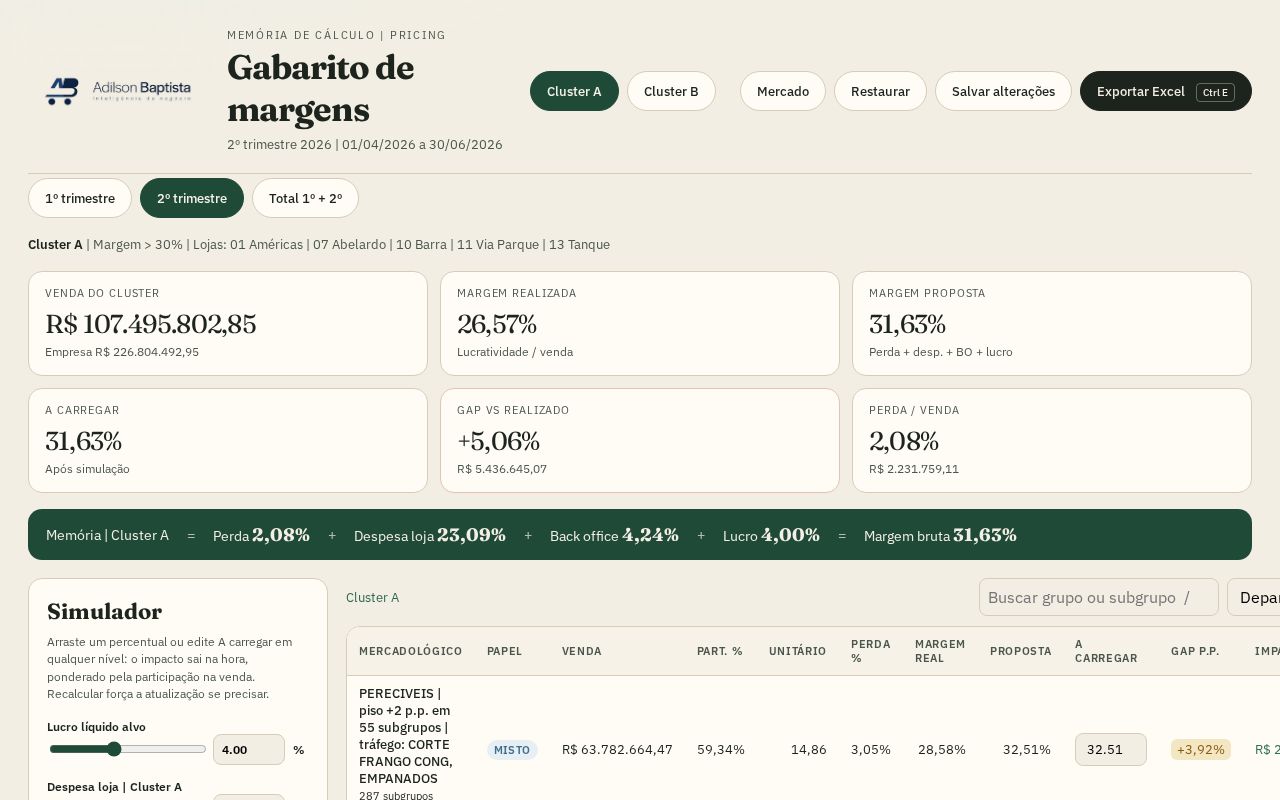Adjust the Lucro líquido alvo slider
The width and height of the screenshot is (1280, 800).
pos(127,749)
